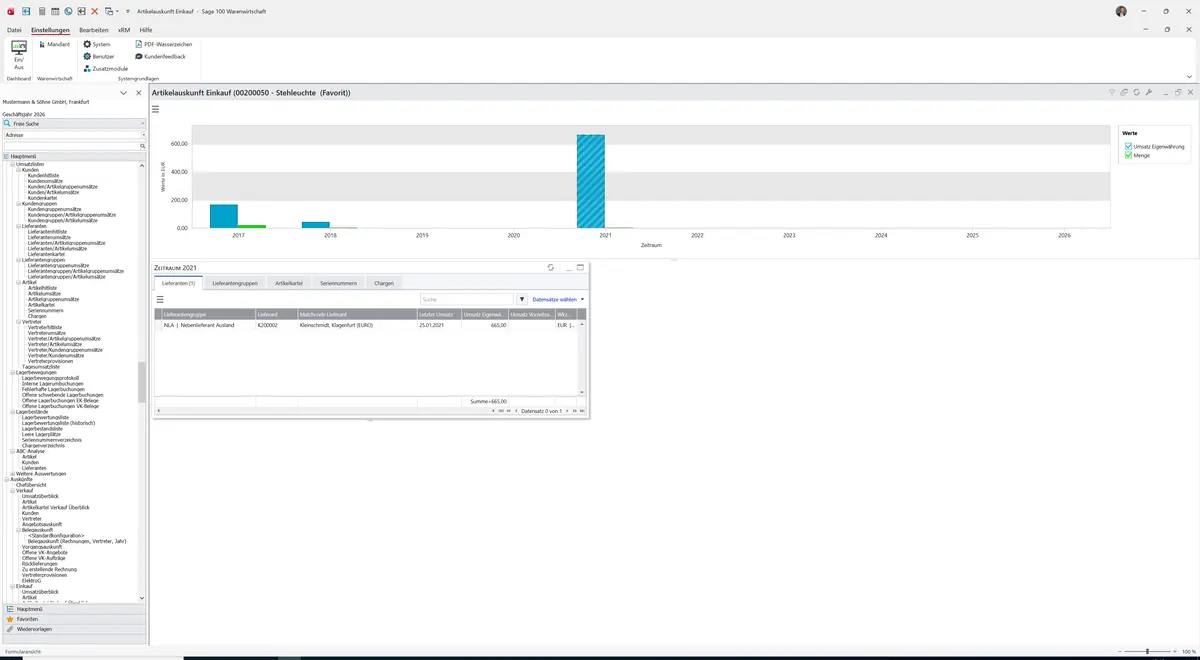This screenshot has width=1200, height=660.
Task: Sort by Matchcode Lieferant column header
Action: coord(356,315)
